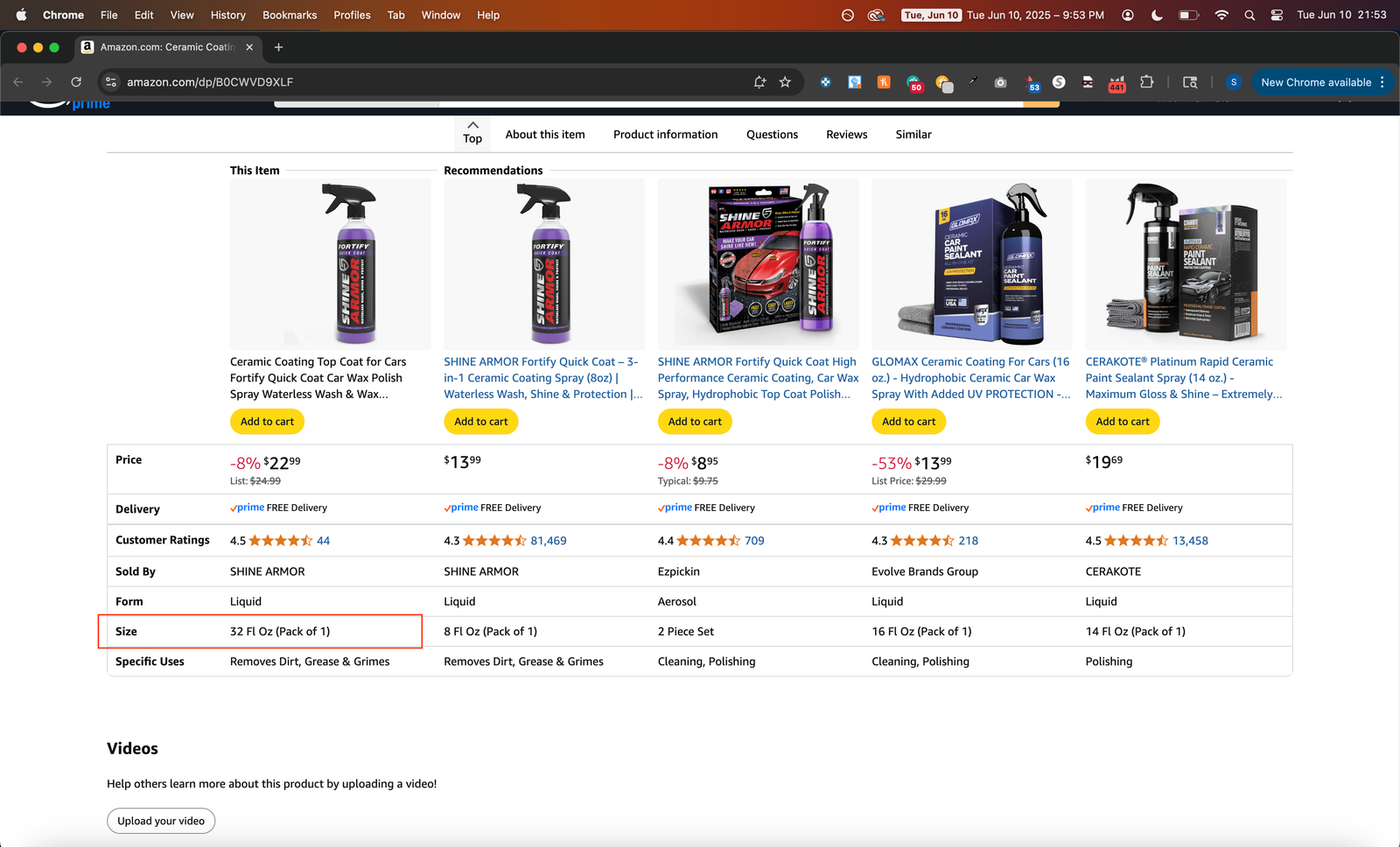
Task: Add the $13.99 SHINE ARMOR 8oz to cart
Action: (481, 422)
